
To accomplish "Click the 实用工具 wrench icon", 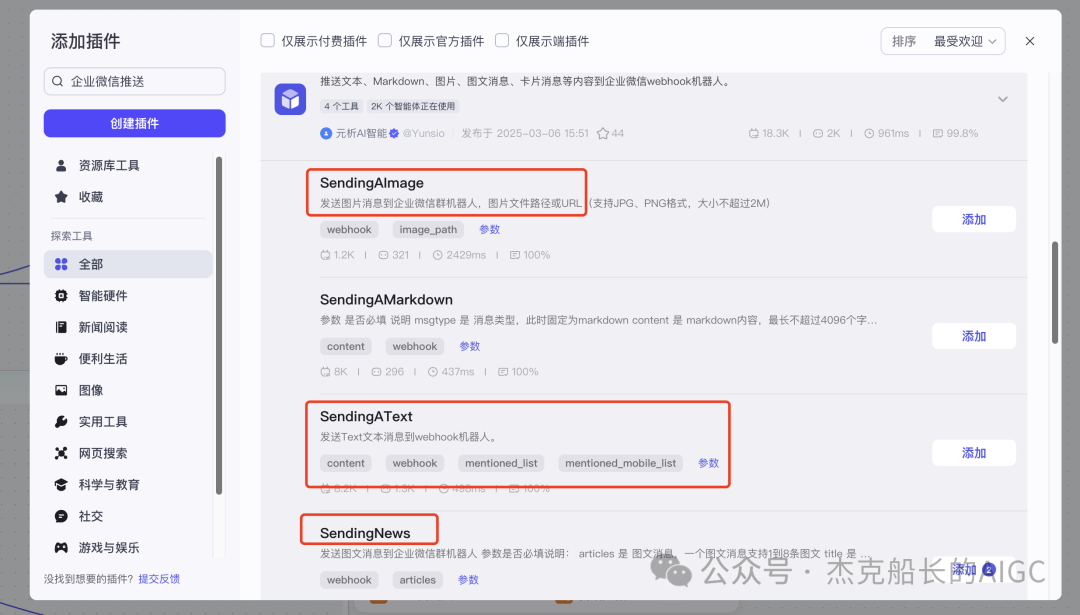I will pyautogui.click(x=61, y=421).
